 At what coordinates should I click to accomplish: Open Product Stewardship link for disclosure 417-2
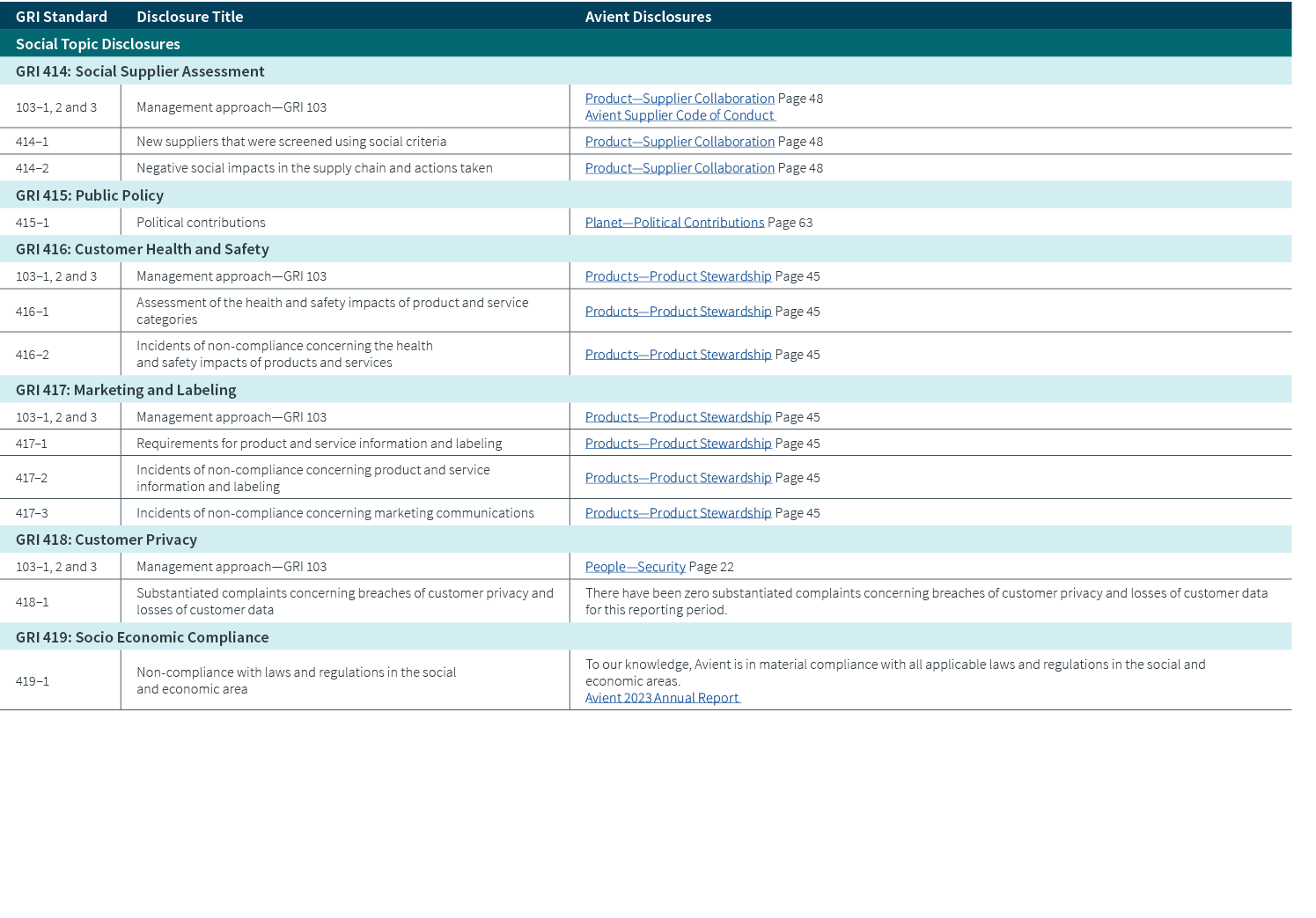(678, 477)
